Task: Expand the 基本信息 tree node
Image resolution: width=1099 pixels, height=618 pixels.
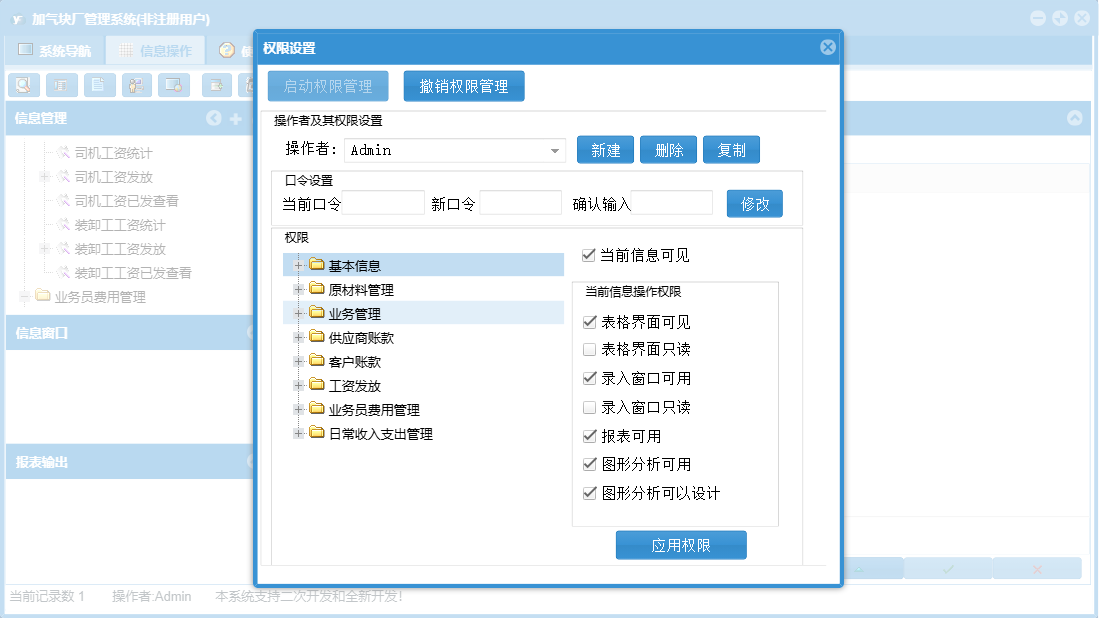Action: [x=298, y=266]
